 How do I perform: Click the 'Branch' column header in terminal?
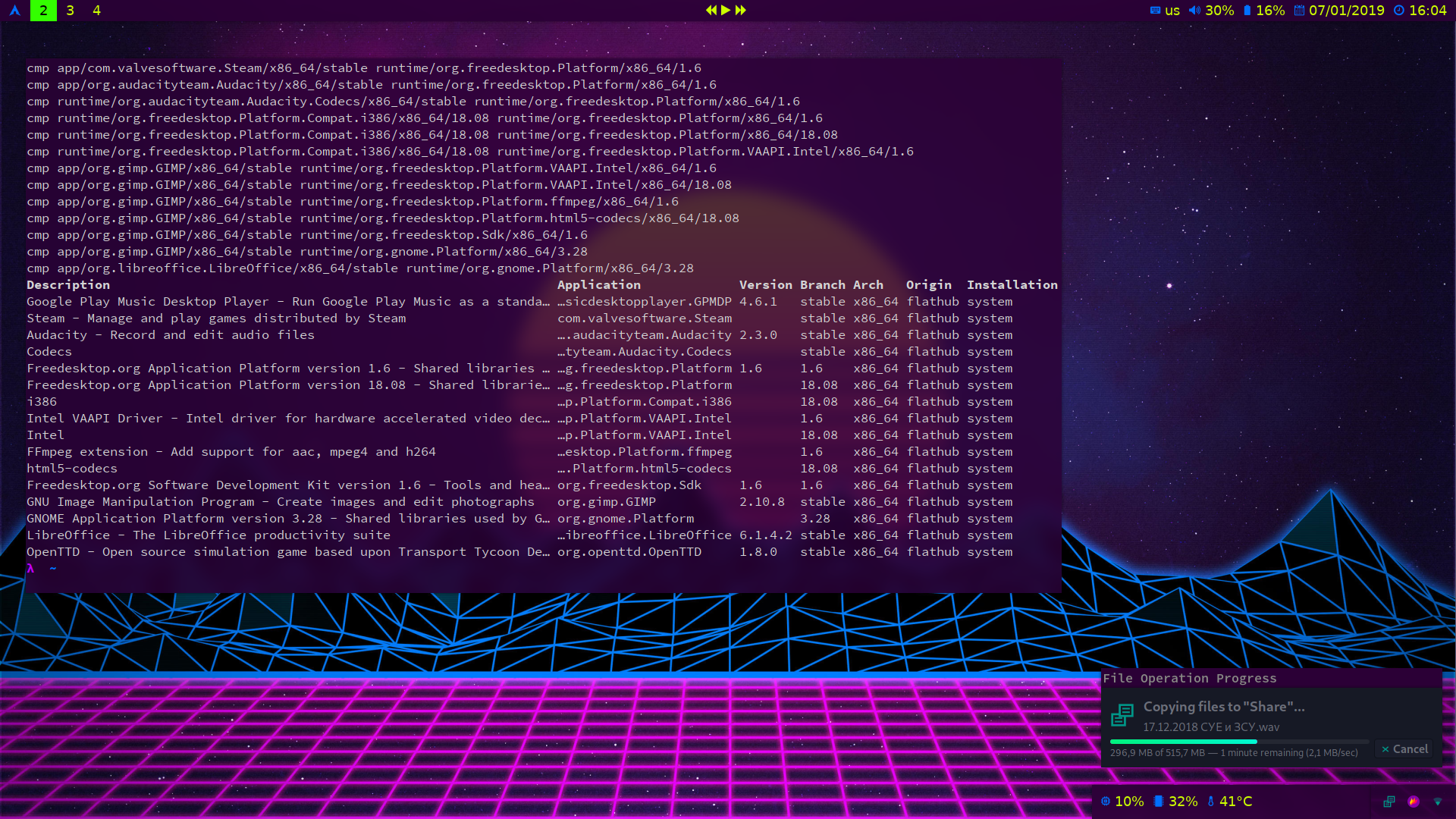coord(823,285)
